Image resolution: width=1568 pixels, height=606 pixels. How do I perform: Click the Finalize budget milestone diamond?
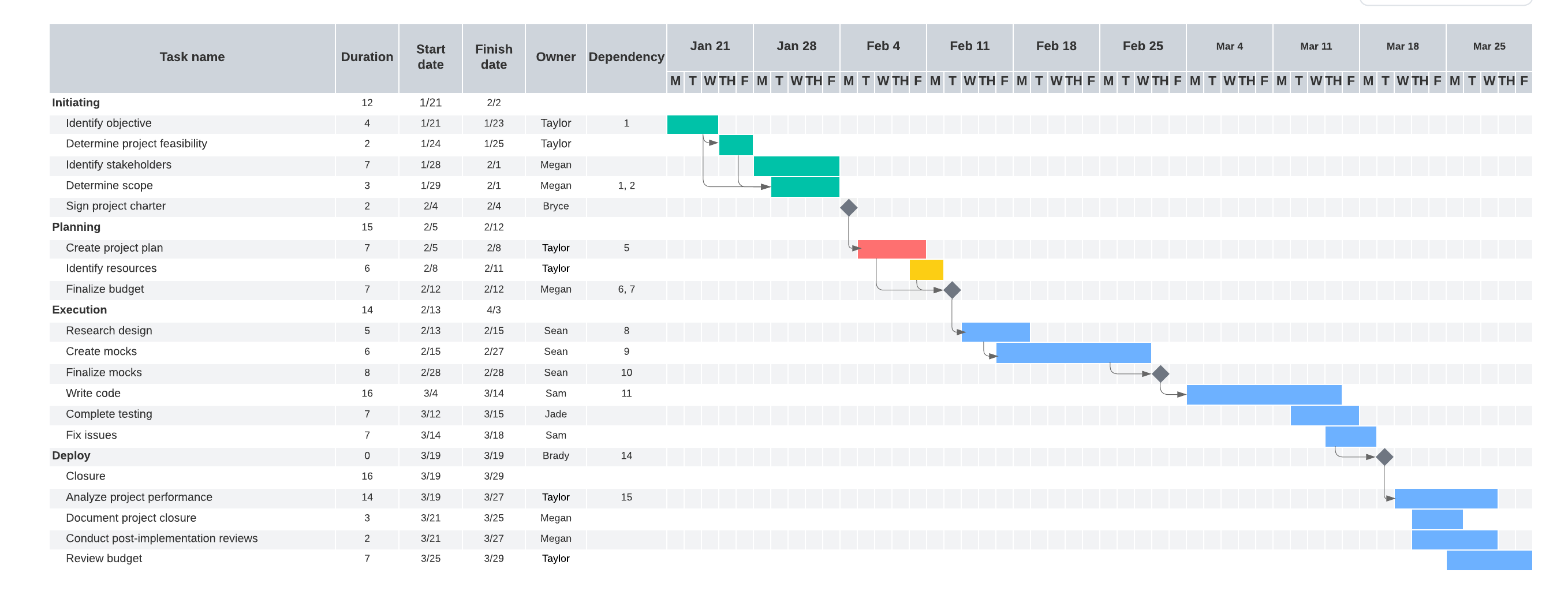coord(952,290)
